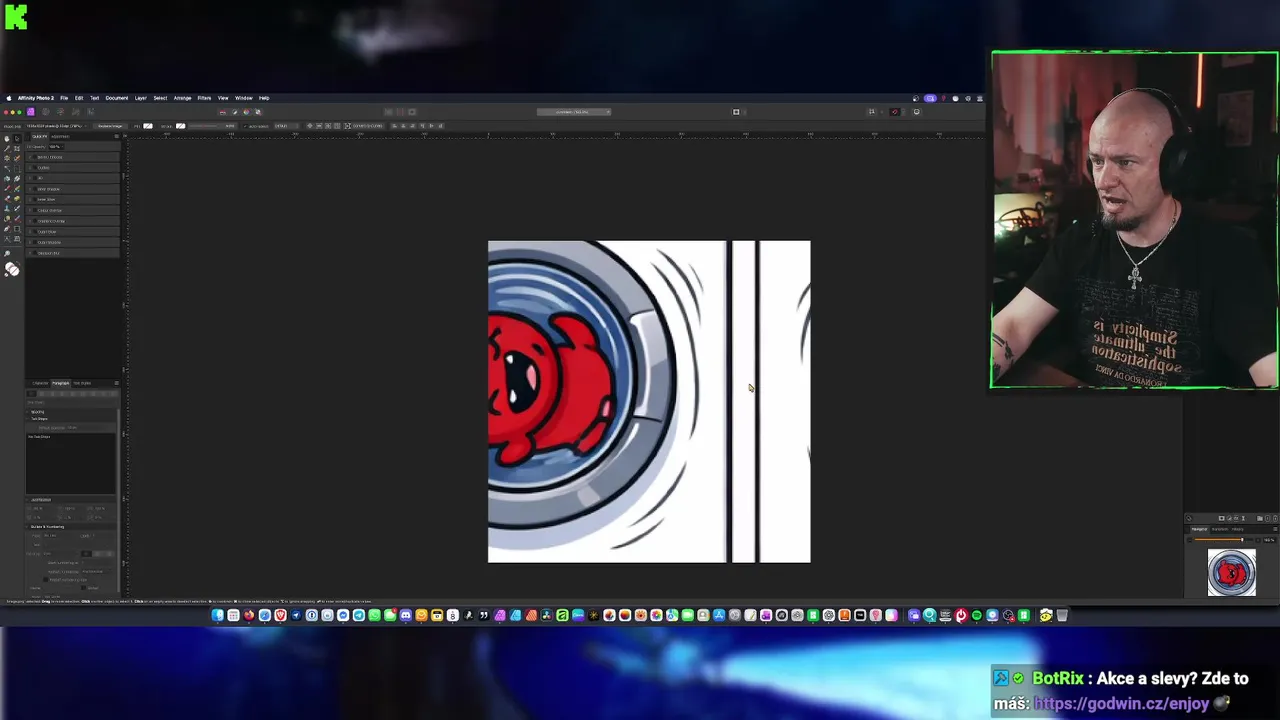Switch to the Adjustment tab
The height and width of the screenshot is (720, 1280).
[x=60, y=136]
